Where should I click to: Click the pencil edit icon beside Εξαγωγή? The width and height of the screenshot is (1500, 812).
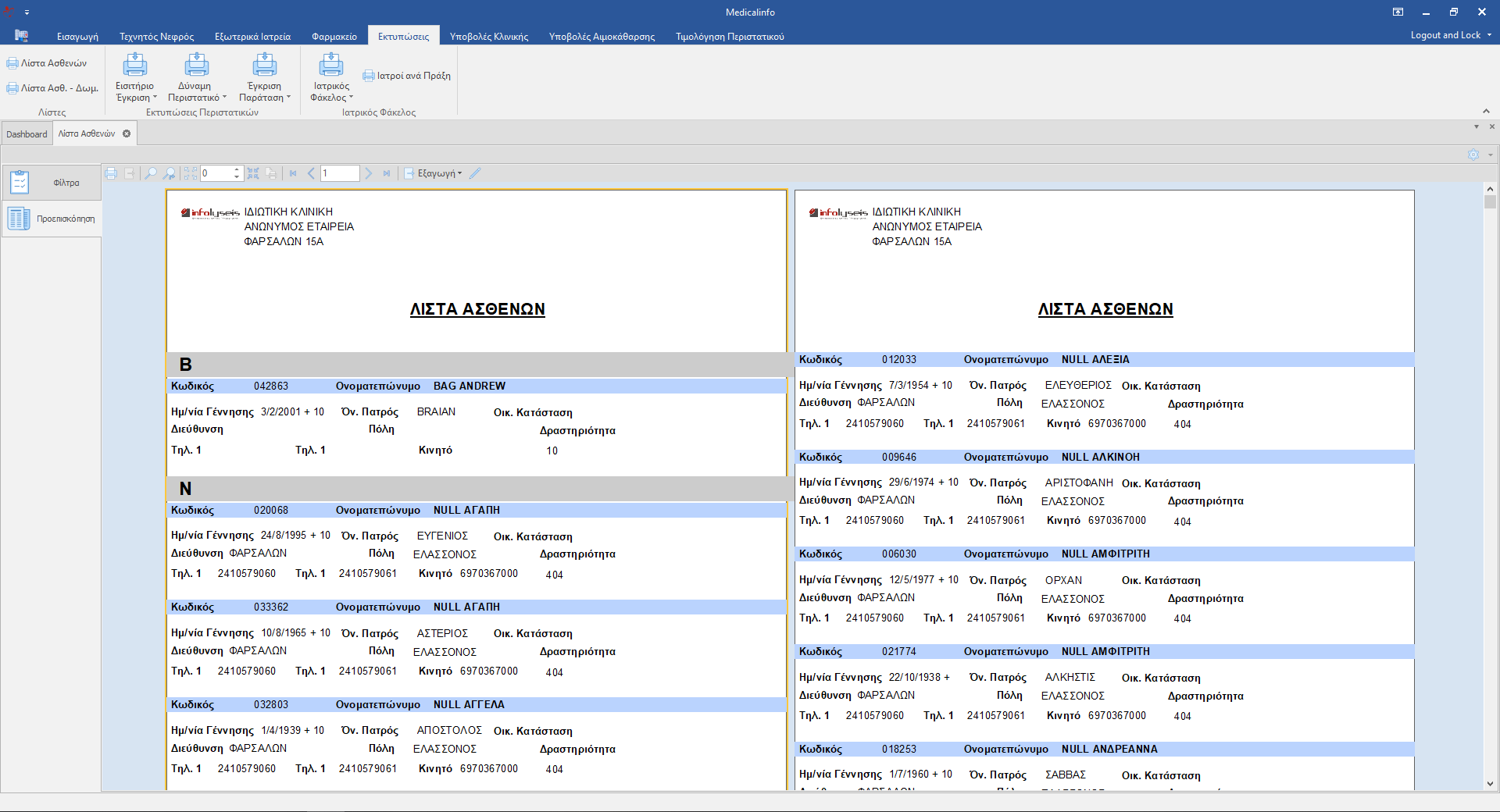tap(475, 173)
